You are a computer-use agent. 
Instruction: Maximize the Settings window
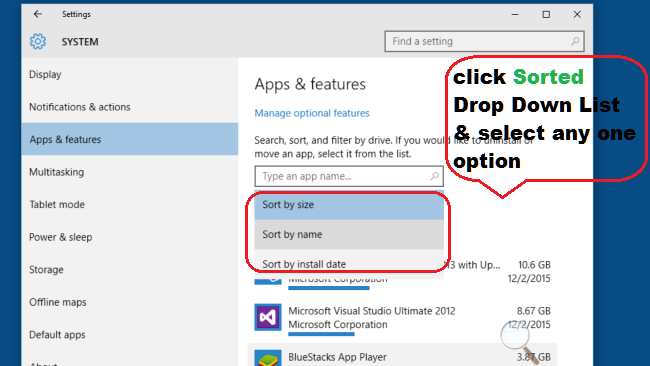pos(546,14)
